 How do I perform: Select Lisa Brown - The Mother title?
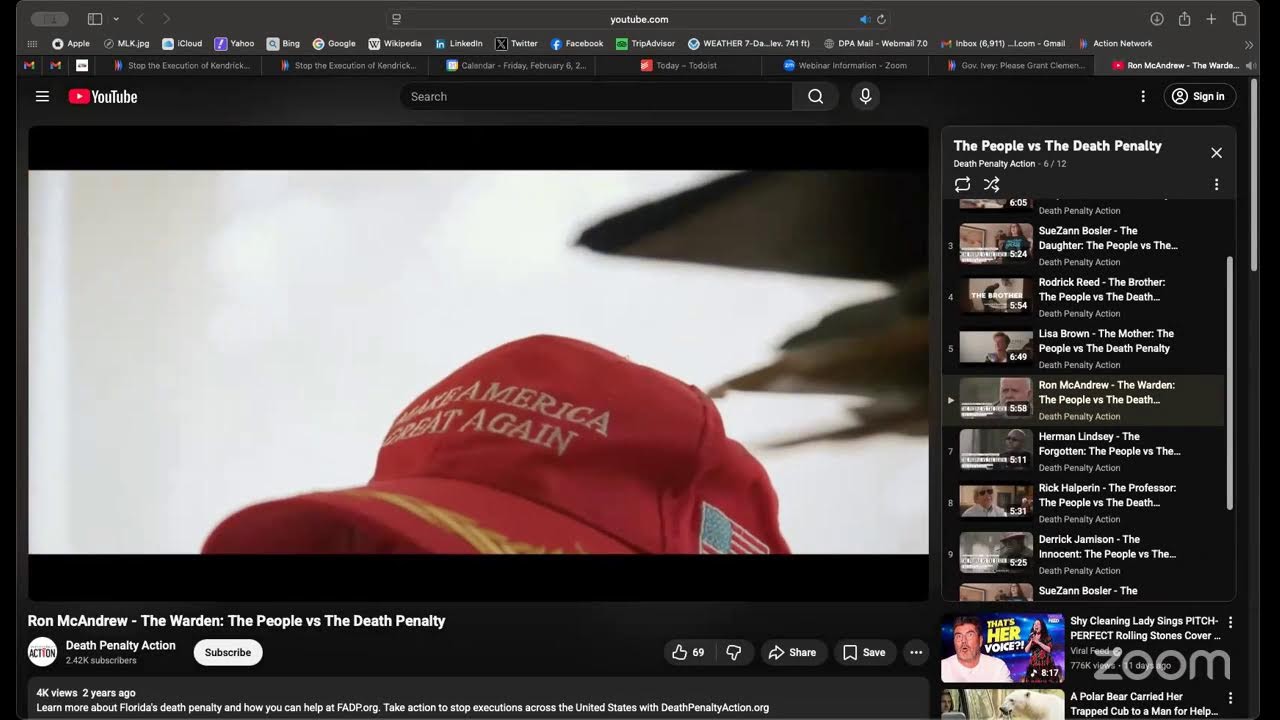tap(1106, 341)
